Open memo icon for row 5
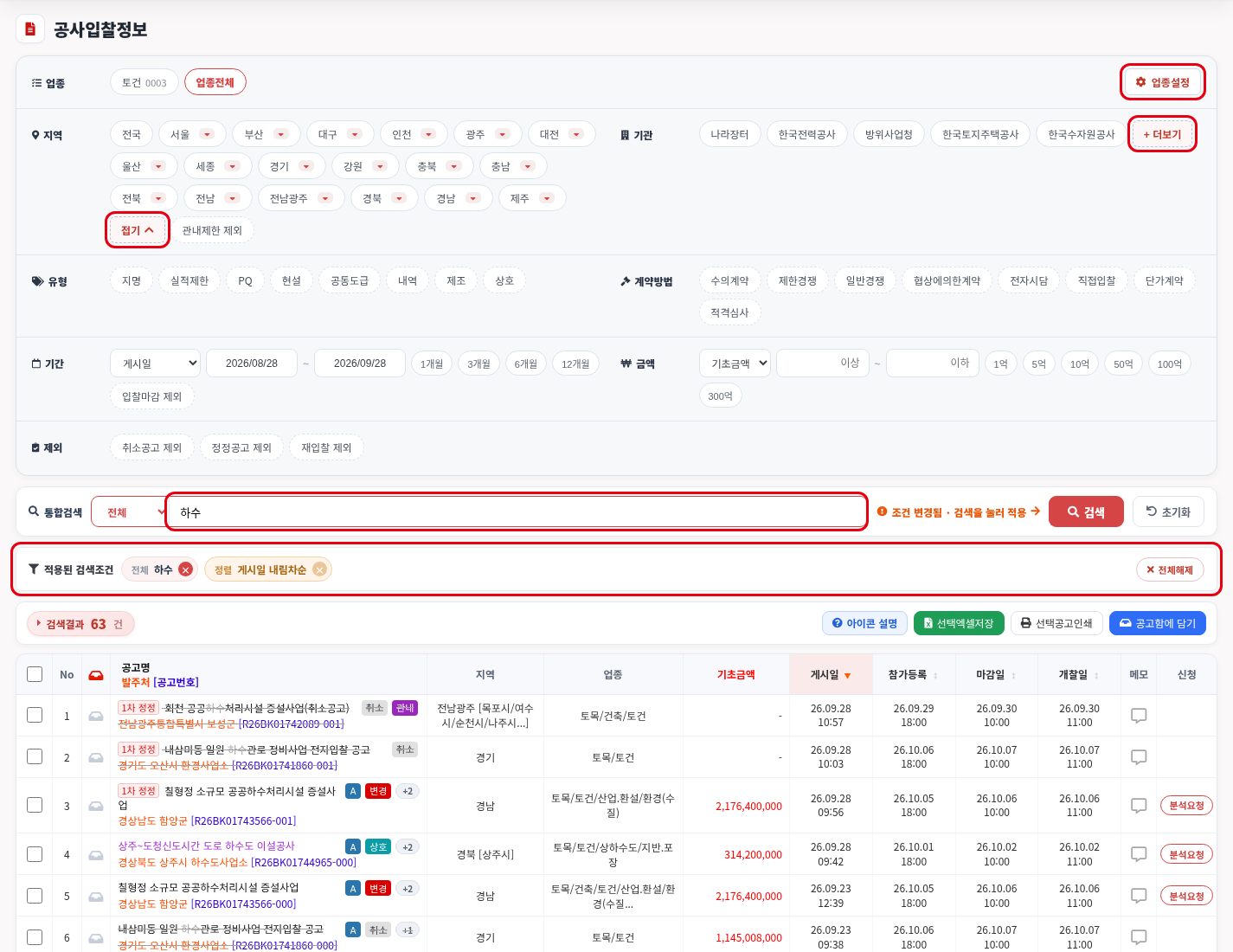Image resolution: width=1233 pixels, height=952 pixels. coord(1139,896)
